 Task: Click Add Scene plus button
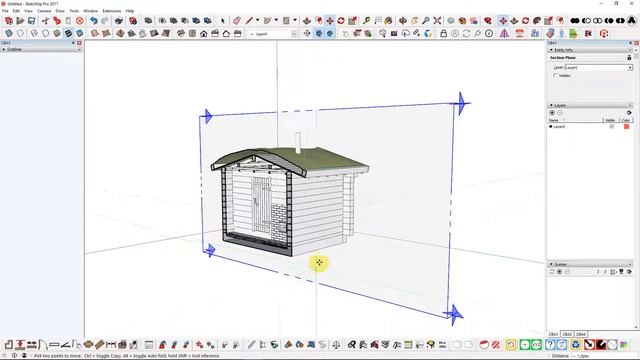[560, 271]
